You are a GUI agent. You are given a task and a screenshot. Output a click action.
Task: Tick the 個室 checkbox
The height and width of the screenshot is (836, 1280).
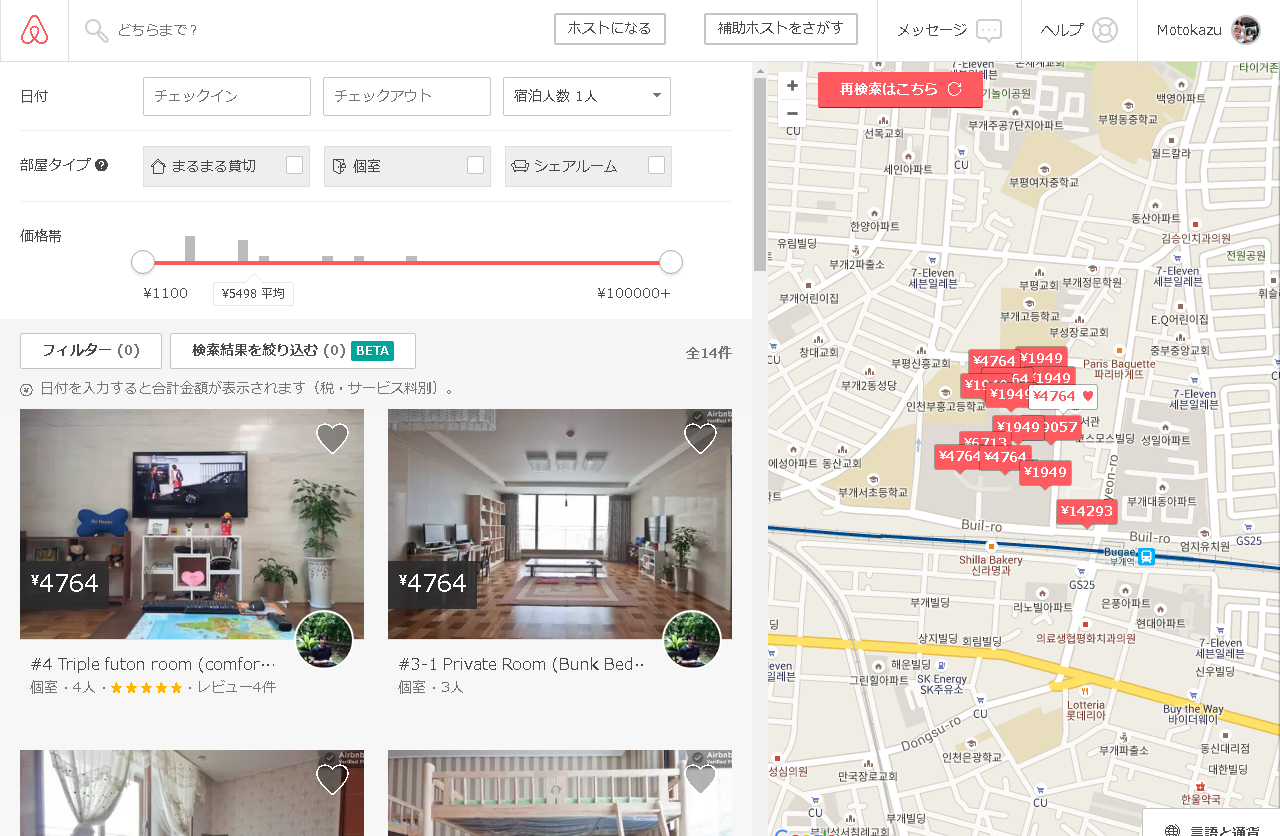(475, 165)
